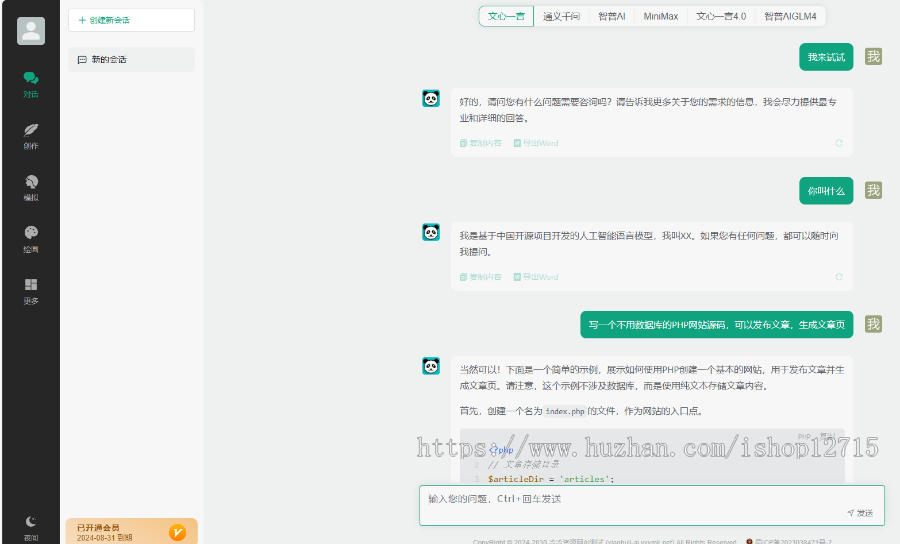
Task: Switch to 智普AIGLM4 model tab
Action: pyautogui.click(x=790, y=16)
